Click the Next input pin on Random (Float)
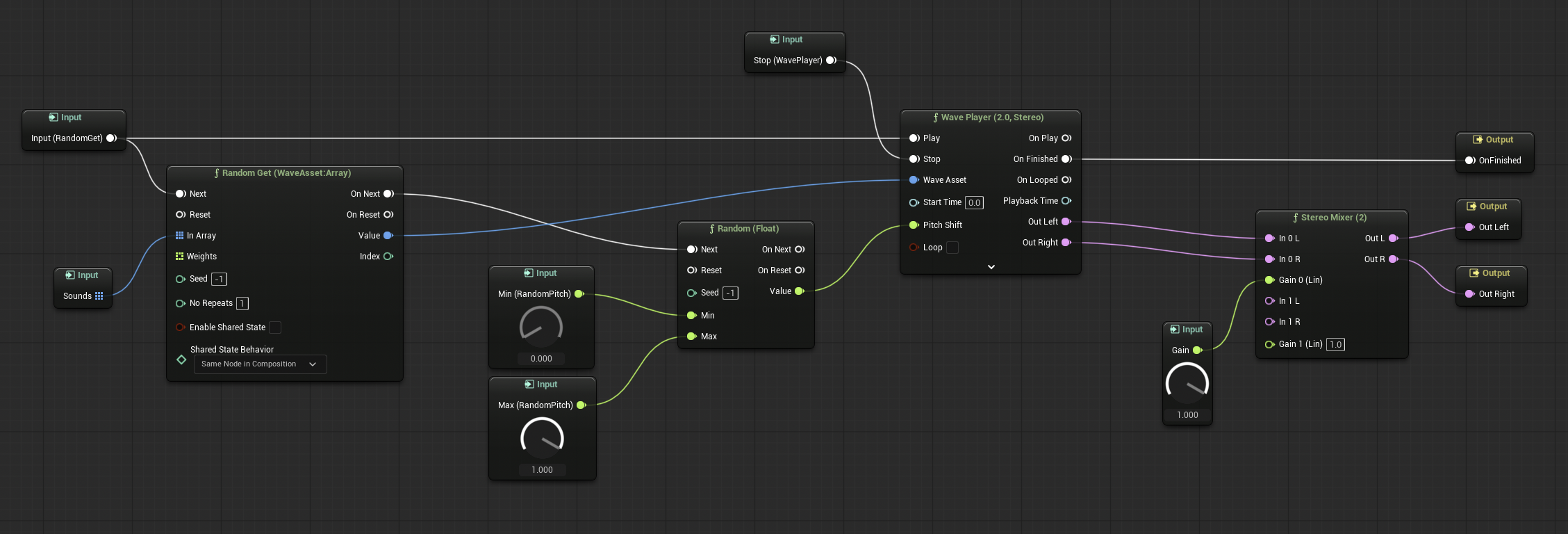 click(x=692, y=250)
